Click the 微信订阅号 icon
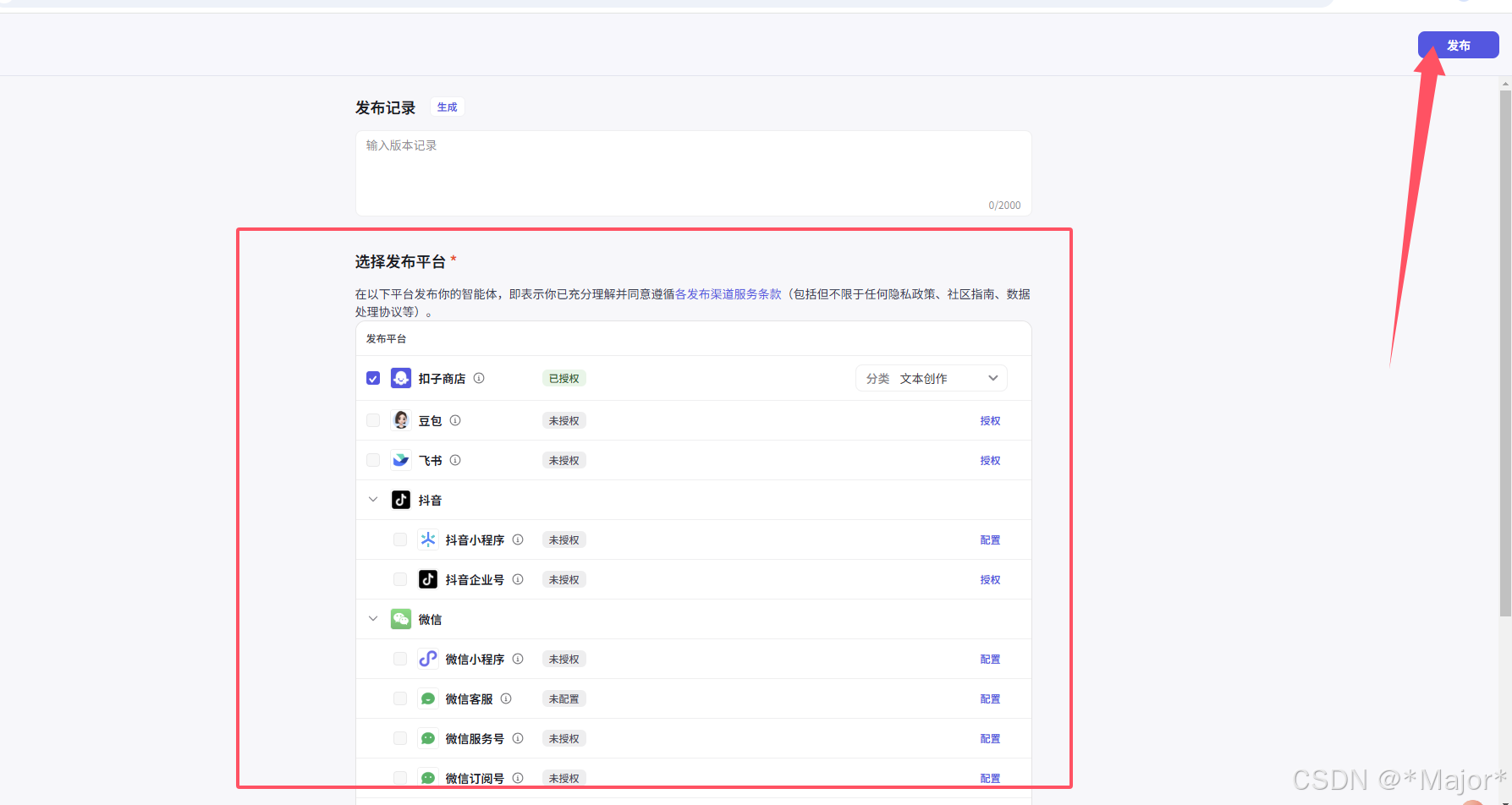 (428, 778)
